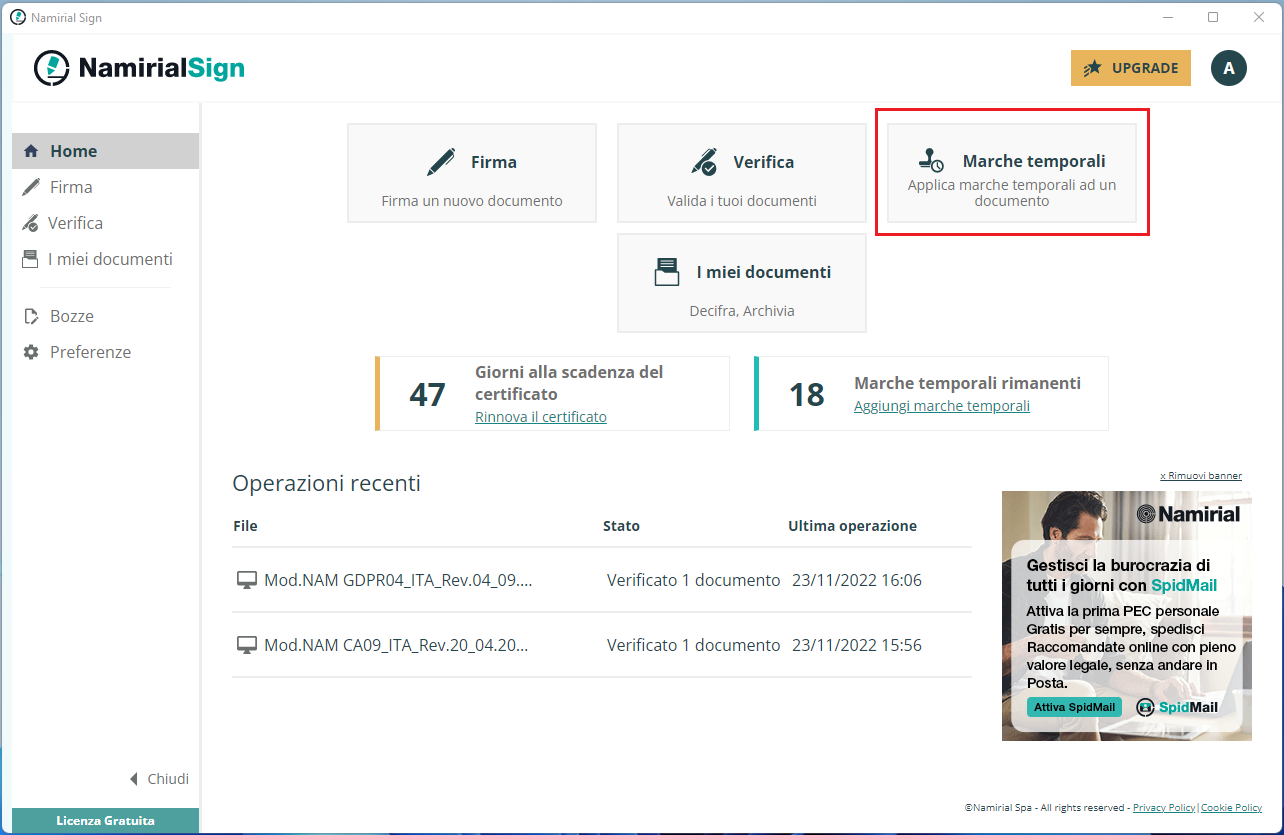Viewport: 1284px width, 835px height.
Task: Open the Home sidebar item
Action: click(105, 151)
